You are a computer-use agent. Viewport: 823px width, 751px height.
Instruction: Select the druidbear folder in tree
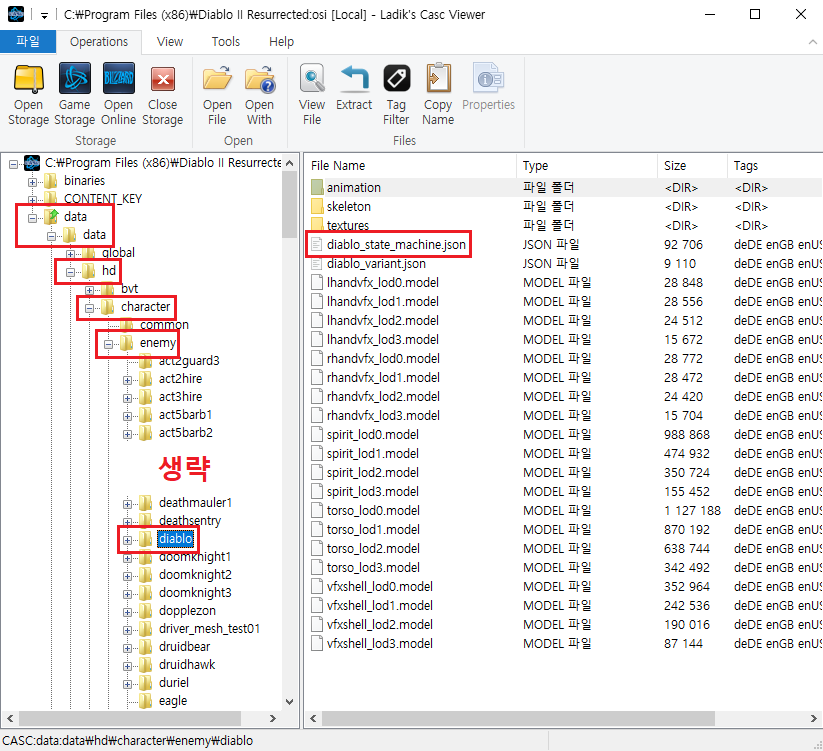point(184,647)
